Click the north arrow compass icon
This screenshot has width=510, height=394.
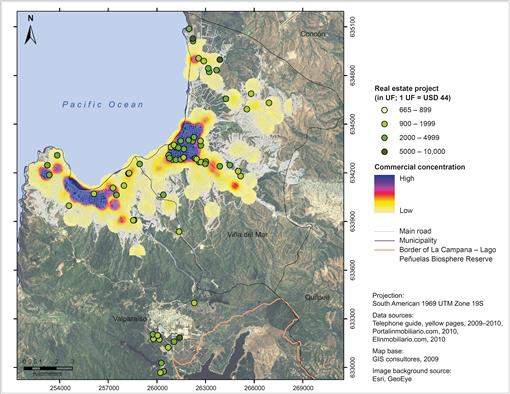(x=30, y=31)
